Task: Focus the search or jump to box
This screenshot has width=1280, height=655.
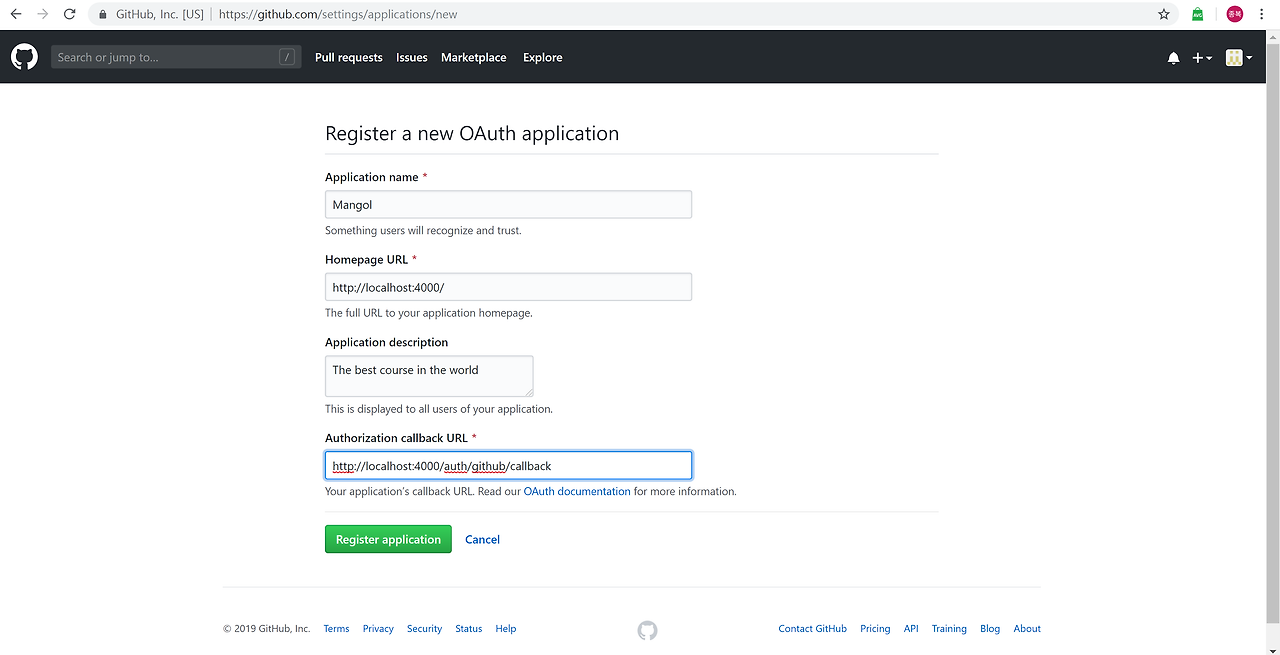Action: 166,58
